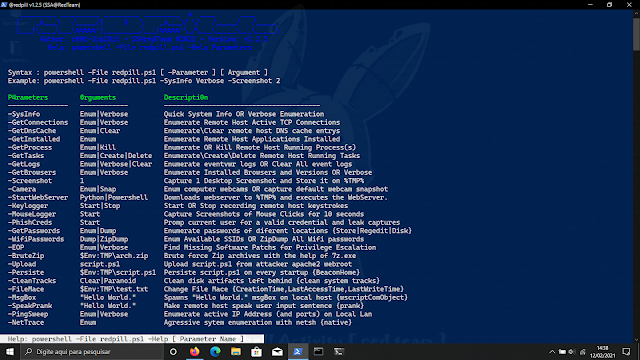This screenshot has height=360, width=640.
Task: Expand the hidden system tray icons
Action: (x=552, y=351)
